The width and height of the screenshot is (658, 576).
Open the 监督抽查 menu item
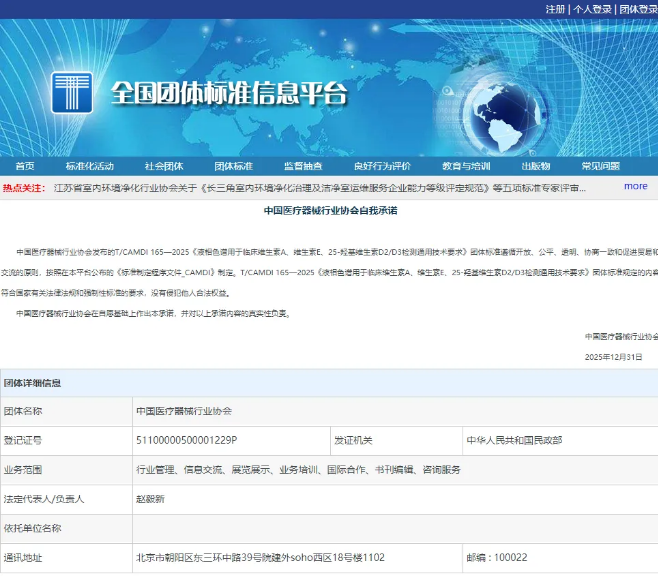click(x=303, y=166)
